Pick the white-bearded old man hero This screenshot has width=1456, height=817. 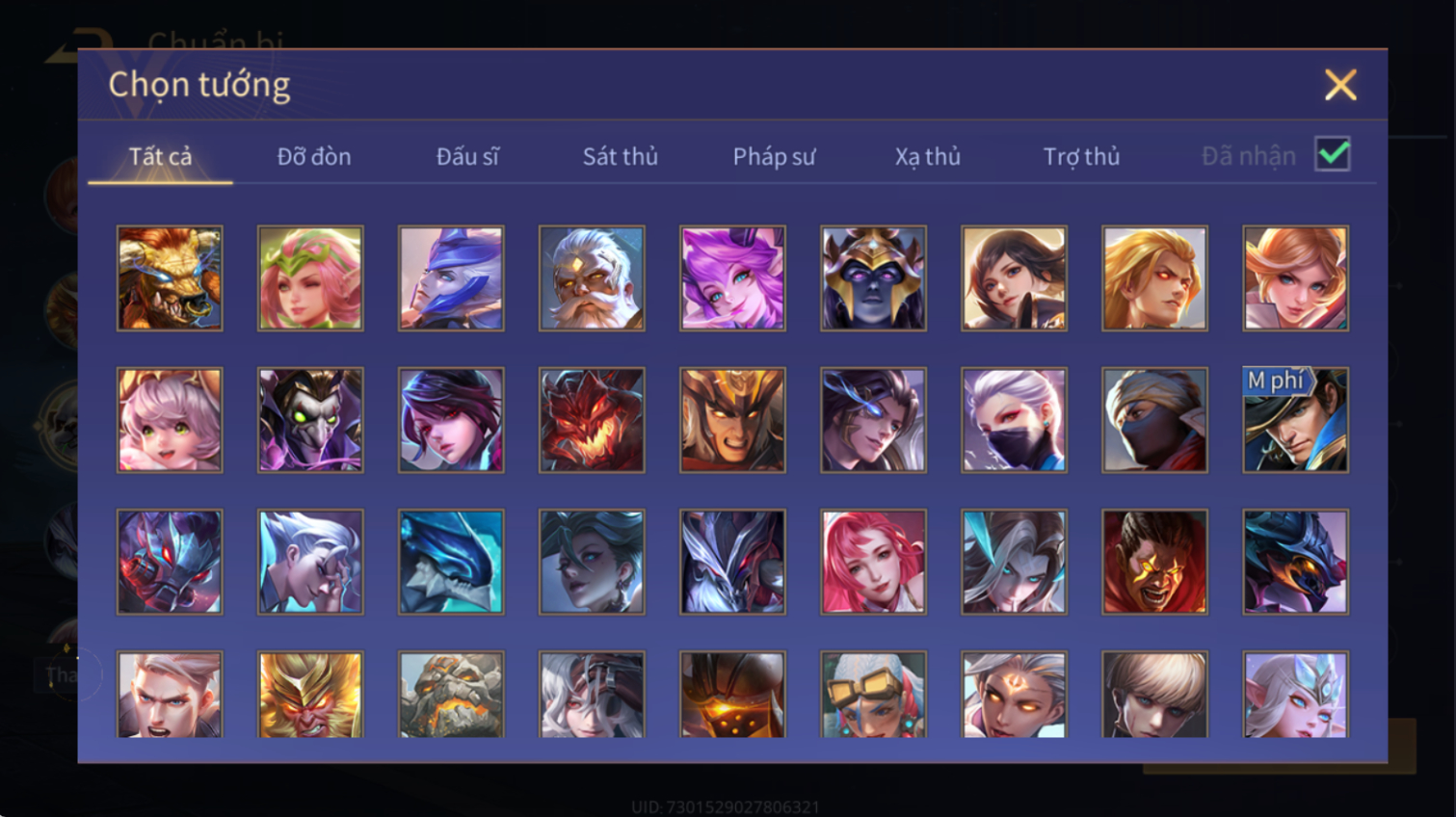click(592, 278)
